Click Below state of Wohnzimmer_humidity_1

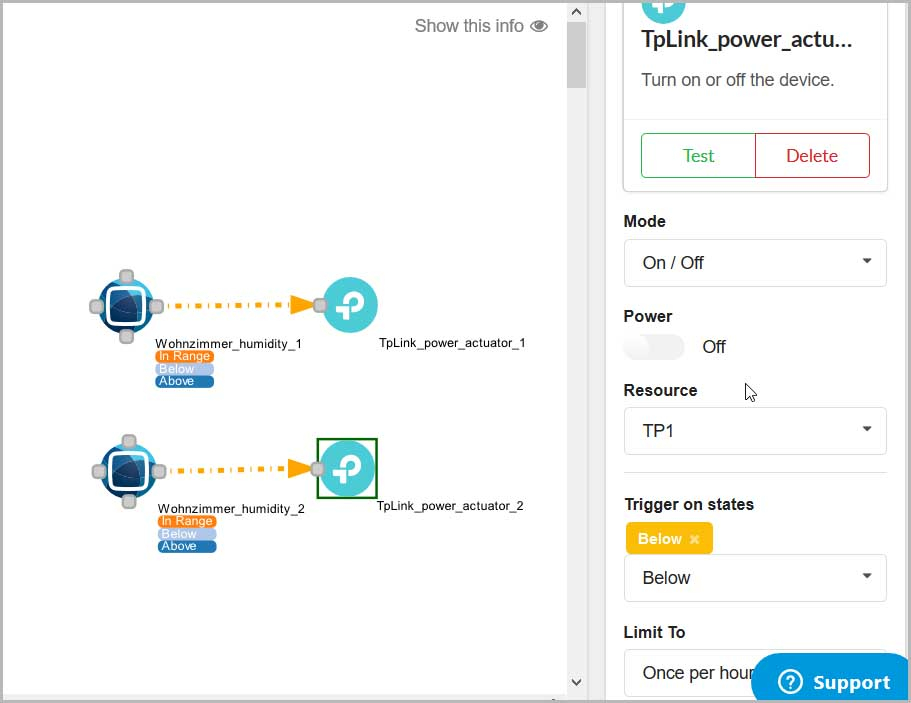point(185,369)
